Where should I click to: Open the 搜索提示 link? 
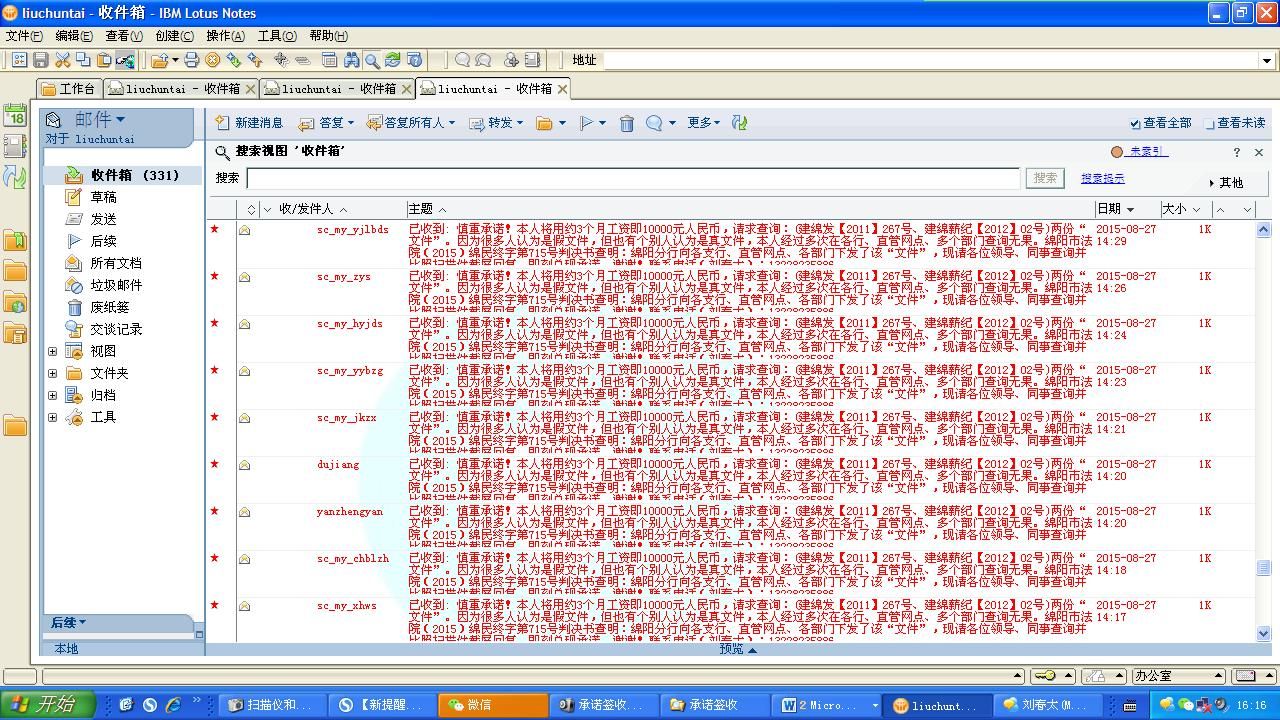pos(1103,178)
